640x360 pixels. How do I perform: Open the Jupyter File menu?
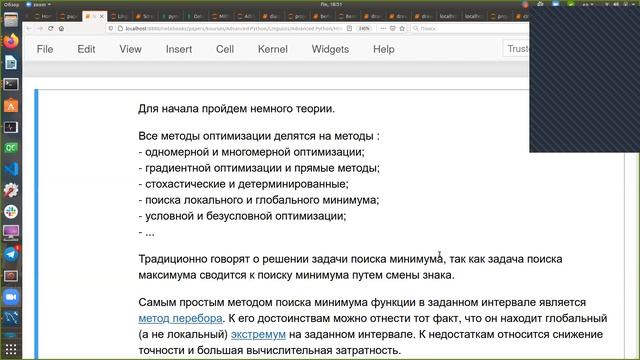point(45,49)
